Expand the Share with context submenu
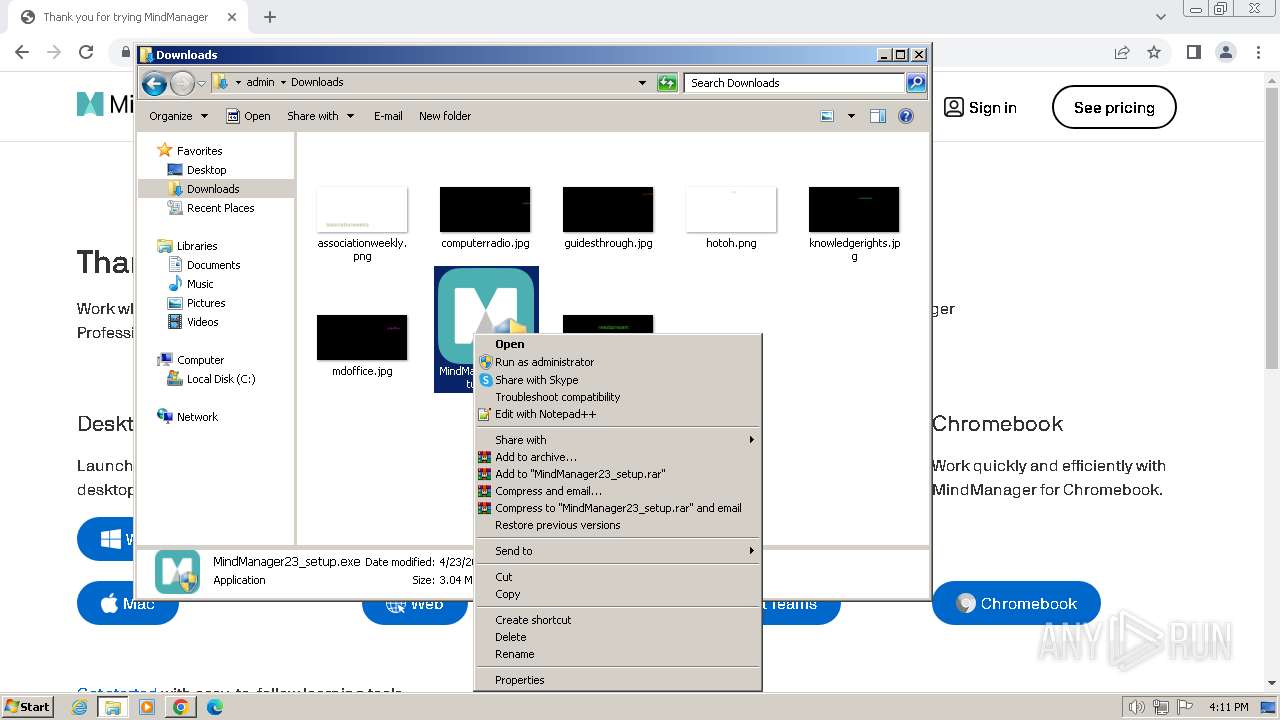 pos(617,440)
